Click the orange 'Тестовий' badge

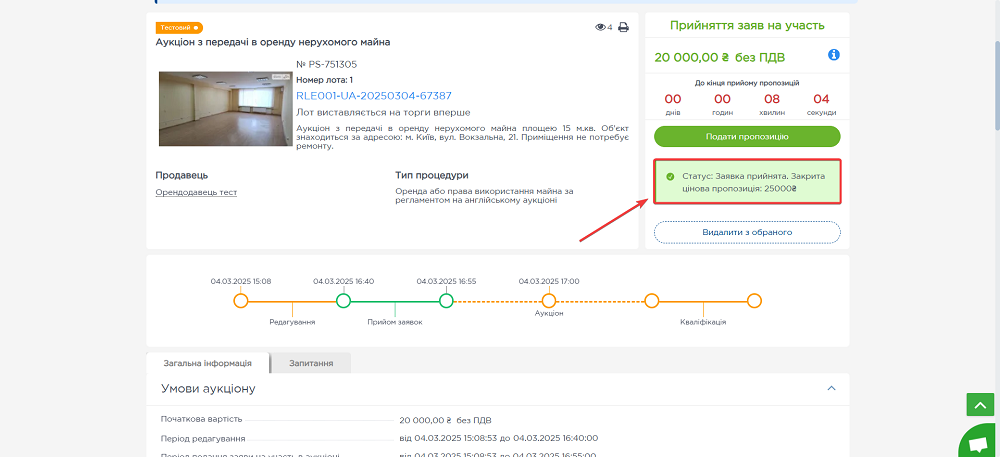(179, 27)
